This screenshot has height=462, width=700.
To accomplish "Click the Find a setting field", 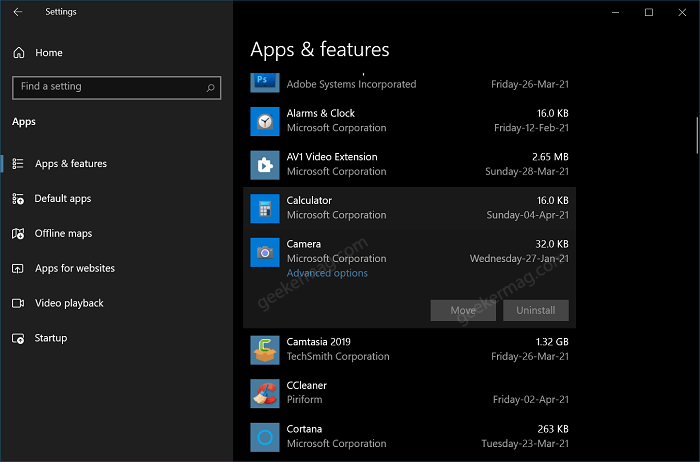I will click(x=117, y=87).
